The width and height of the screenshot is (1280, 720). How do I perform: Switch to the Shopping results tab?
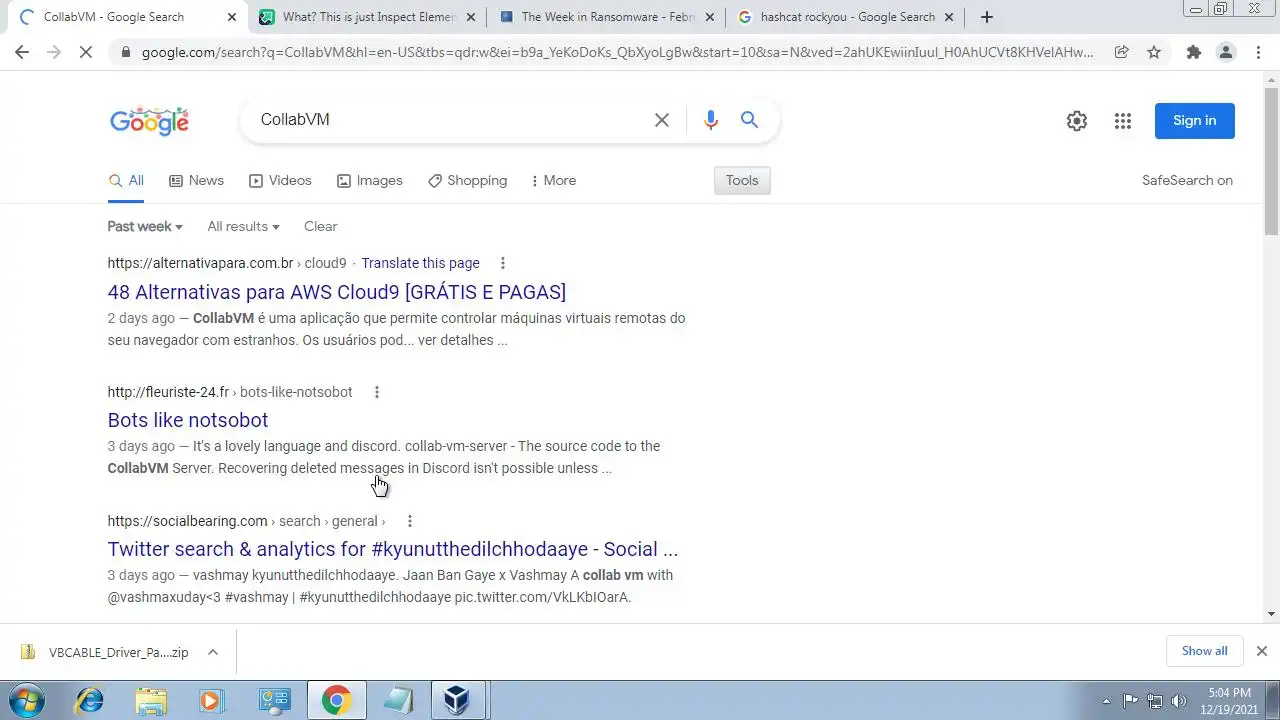[467, 181]
